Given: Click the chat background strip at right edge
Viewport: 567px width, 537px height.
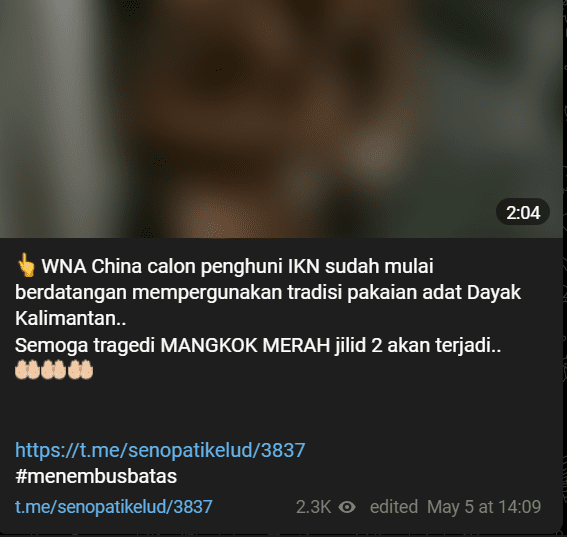Looking at the screenshot, I should [565, 268].
